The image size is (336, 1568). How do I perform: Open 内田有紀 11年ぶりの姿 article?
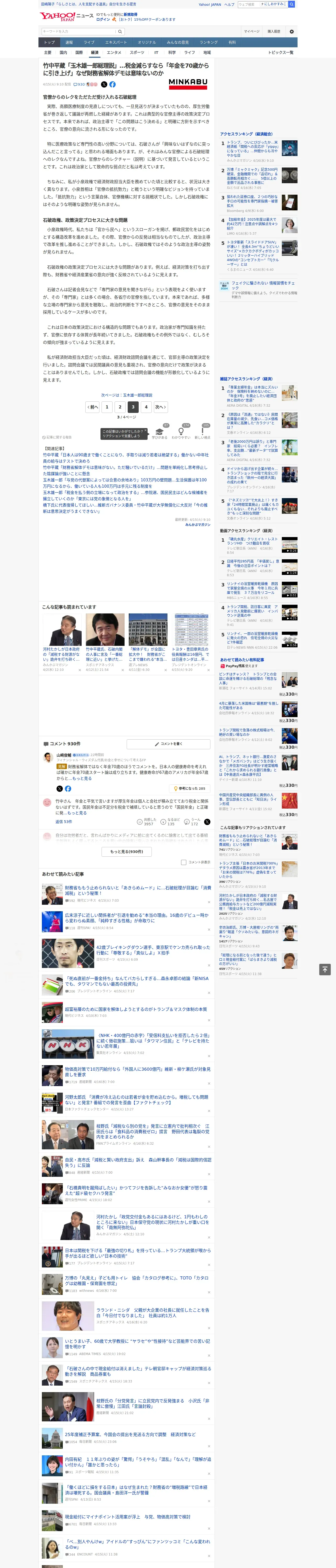(x=138, y=1462)
